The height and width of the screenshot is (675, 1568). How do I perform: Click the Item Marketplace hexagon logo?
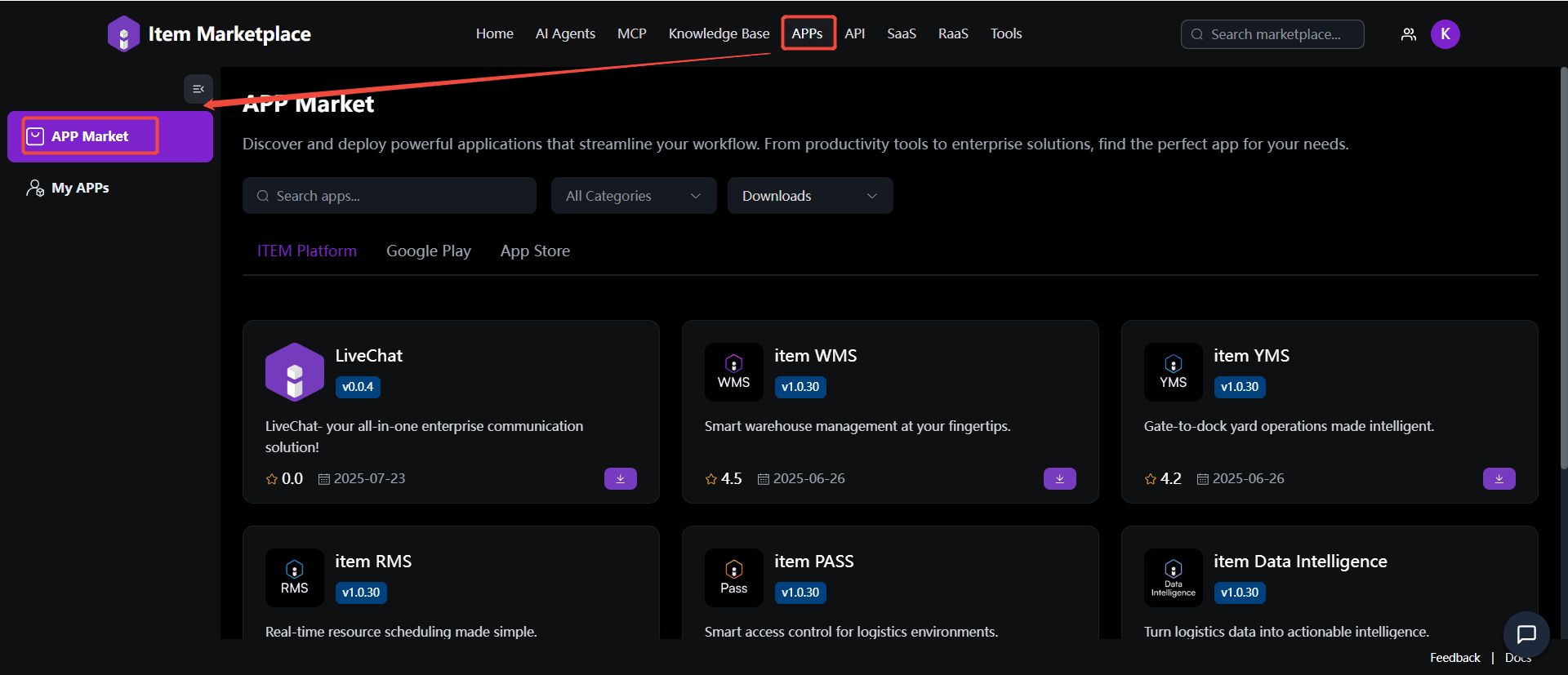pos(123,34)
